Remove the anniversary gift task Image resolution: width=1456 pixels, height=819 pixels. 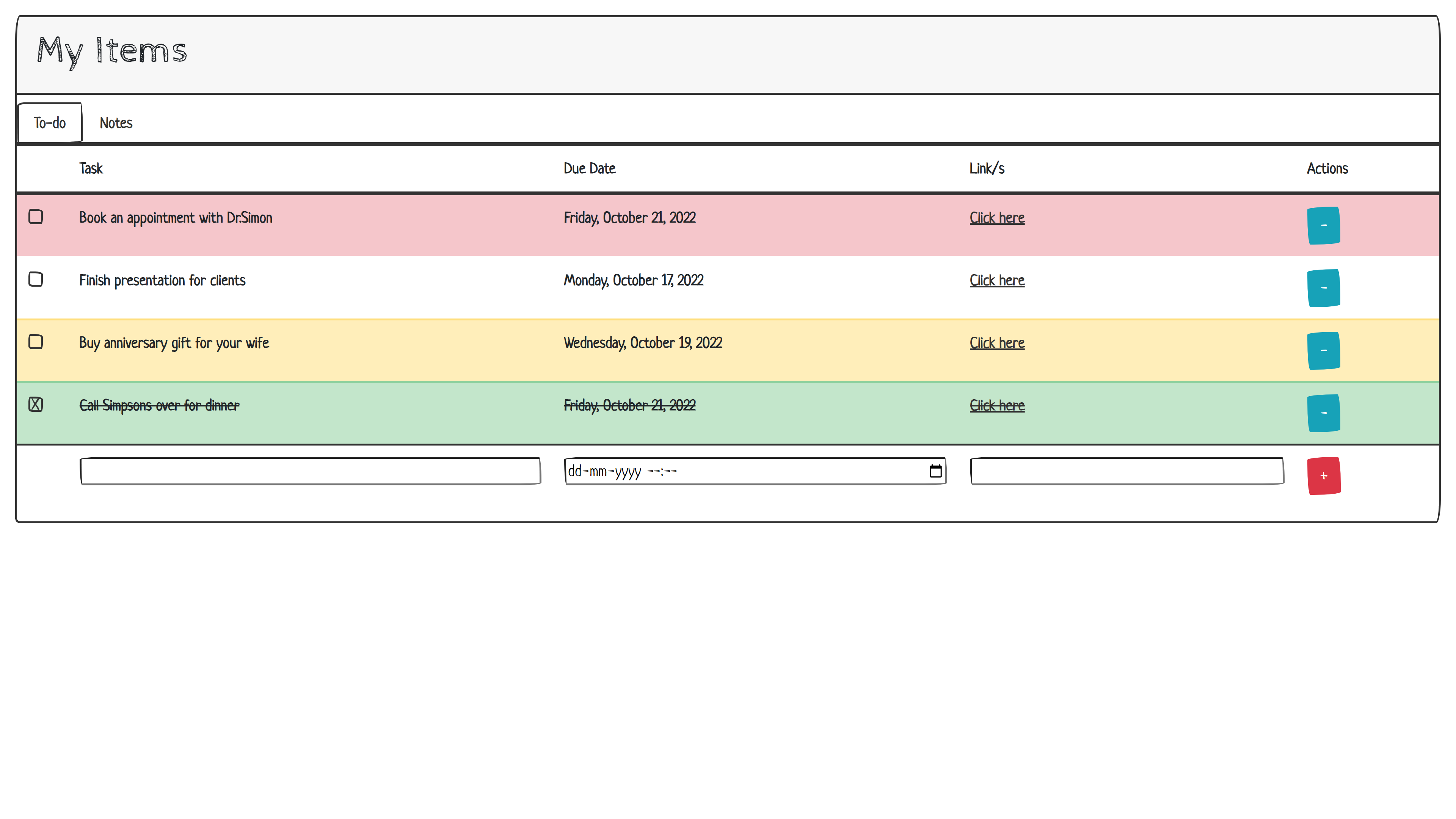[x=1323, y=350]
